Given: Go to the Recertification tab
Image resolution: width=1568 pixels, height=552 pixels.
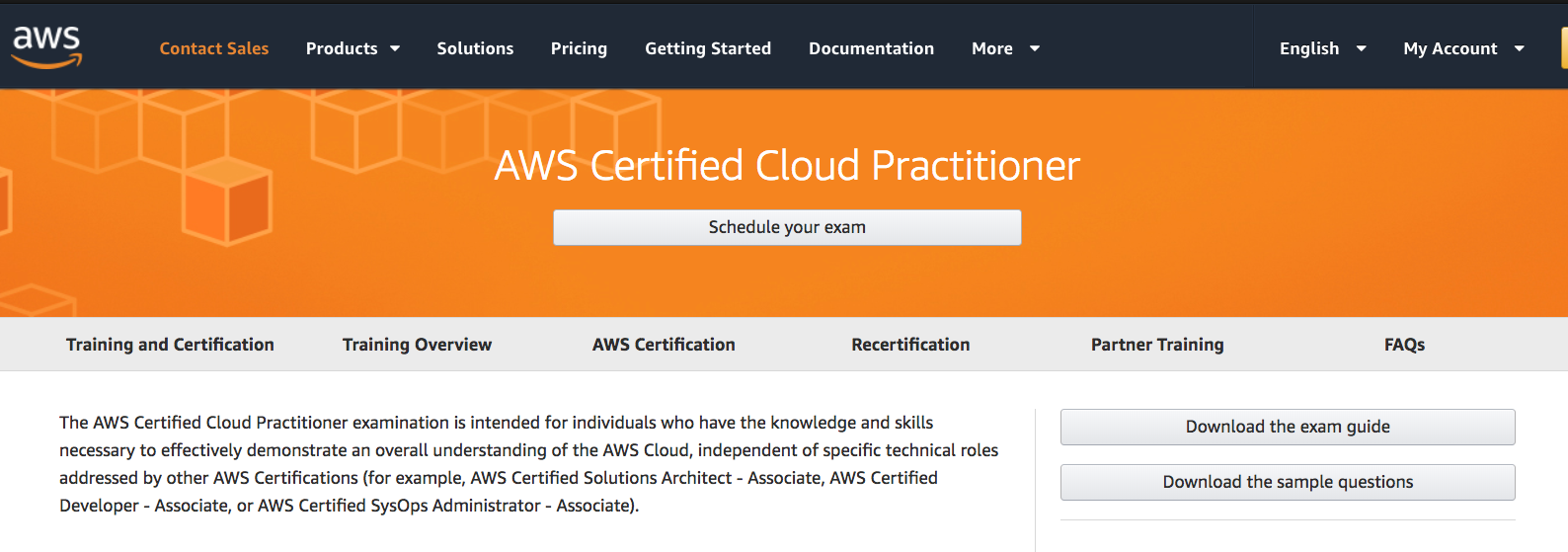Looking at the screenshot, I should point(910,345).
